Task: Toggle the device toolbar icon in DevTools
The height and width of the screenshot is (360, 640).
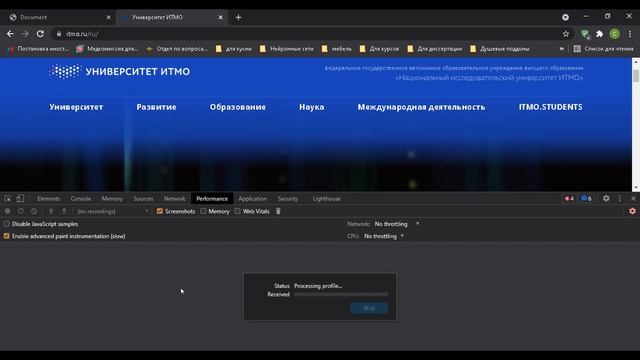Action: 20,198
